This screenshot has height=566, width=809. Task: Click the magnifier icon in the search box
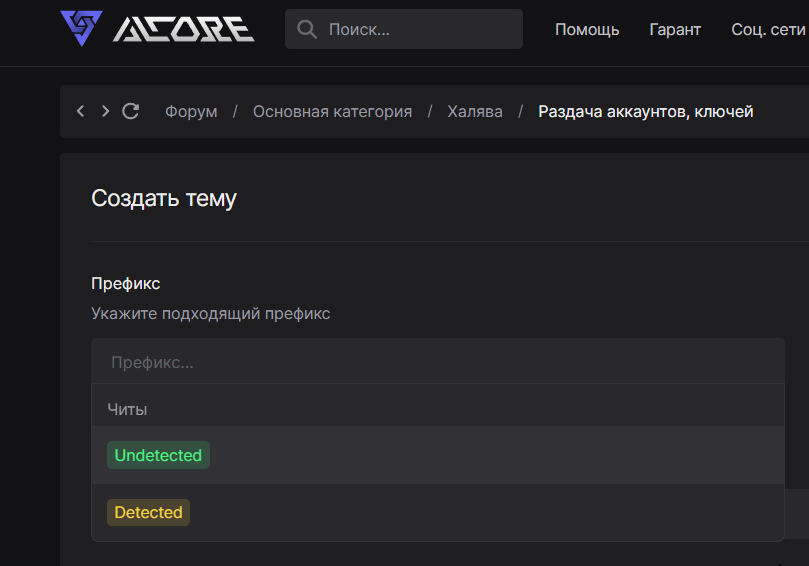[x=307, y=30]
